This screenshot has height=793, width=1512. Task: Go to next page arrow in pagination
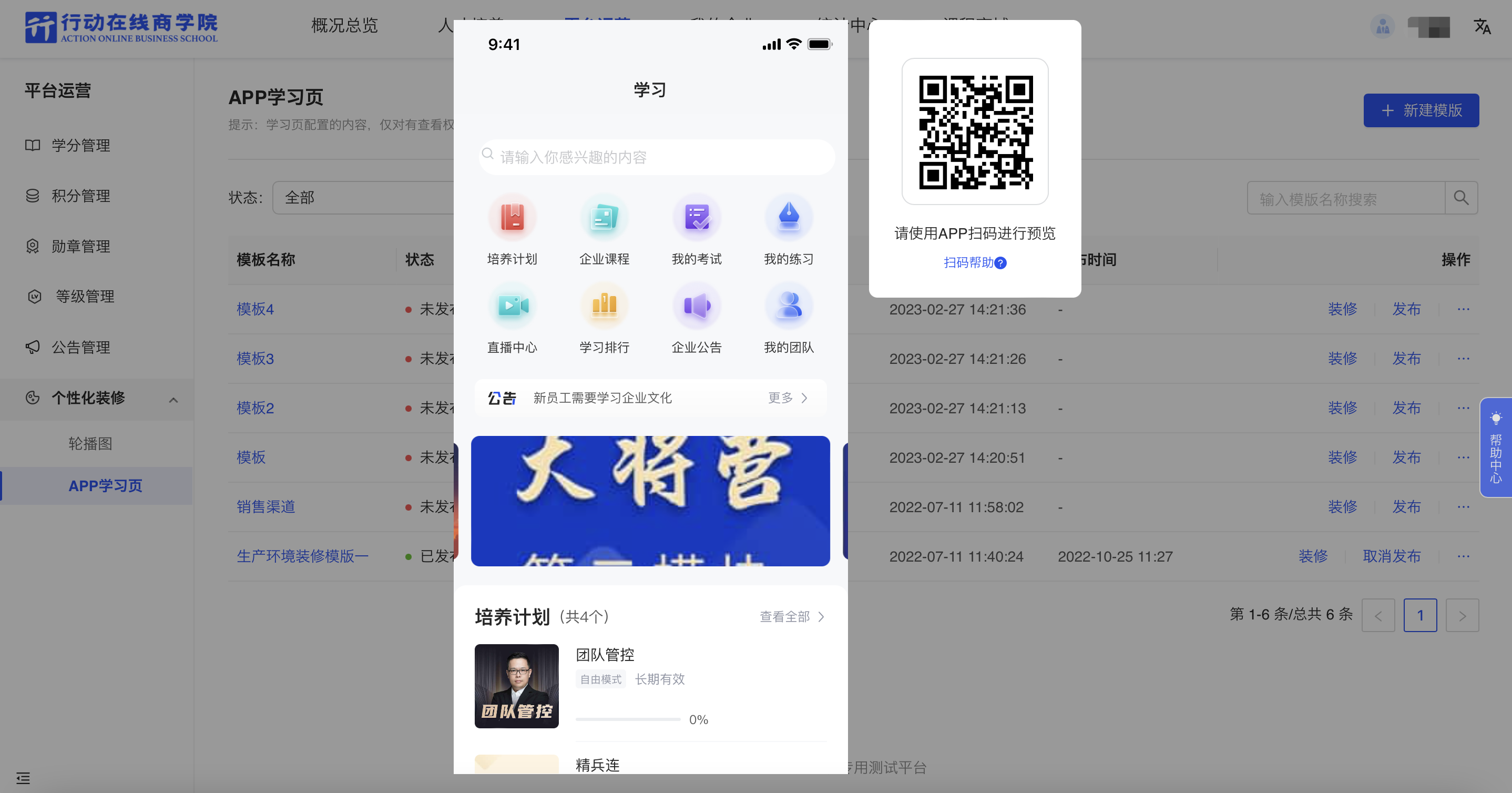(x=1462, y=615)
